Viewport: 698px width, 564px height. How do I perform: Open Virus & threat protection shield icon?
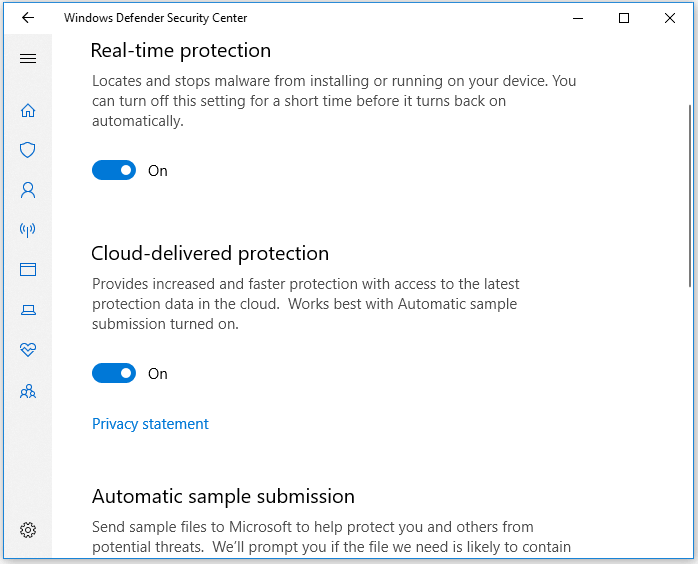pyautogui.click(x=28, y=150)
